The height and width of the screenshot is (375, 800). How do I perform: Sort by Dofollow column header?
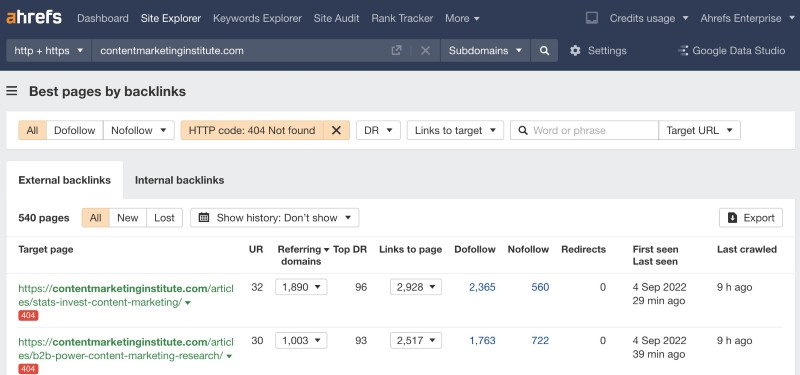(475, 249)
